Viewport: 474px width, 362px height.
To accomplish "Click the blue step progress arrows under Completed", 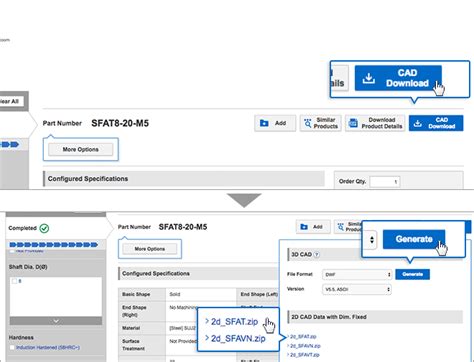I will coord(54,245).
